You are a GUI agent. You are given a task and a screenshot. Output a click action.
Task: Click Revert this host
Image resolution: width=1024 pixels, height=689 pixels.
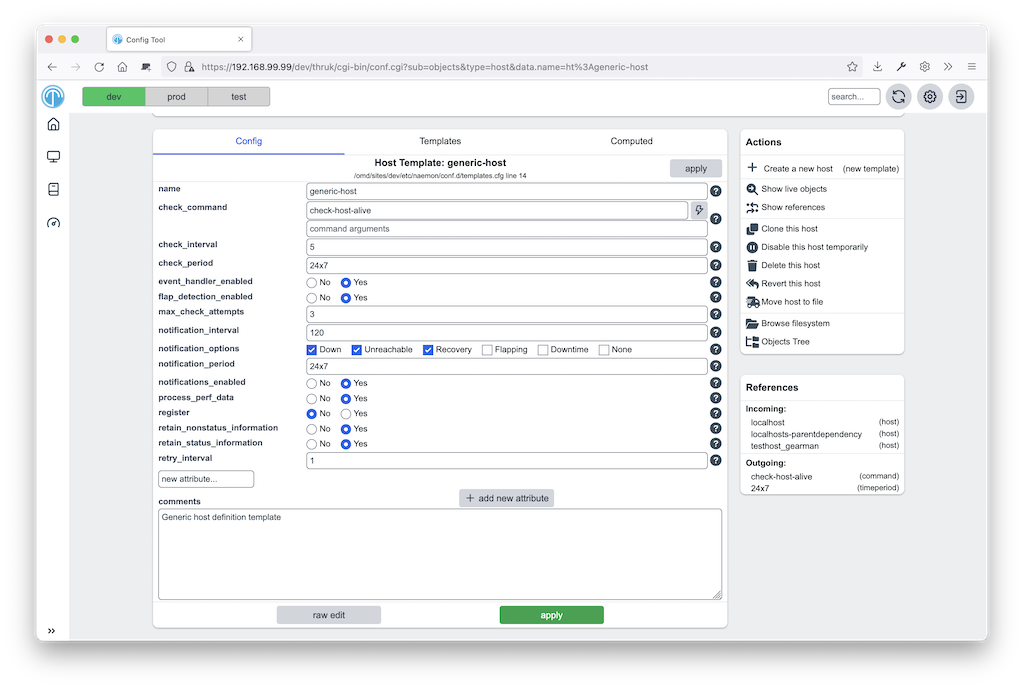tap(790, 283)
